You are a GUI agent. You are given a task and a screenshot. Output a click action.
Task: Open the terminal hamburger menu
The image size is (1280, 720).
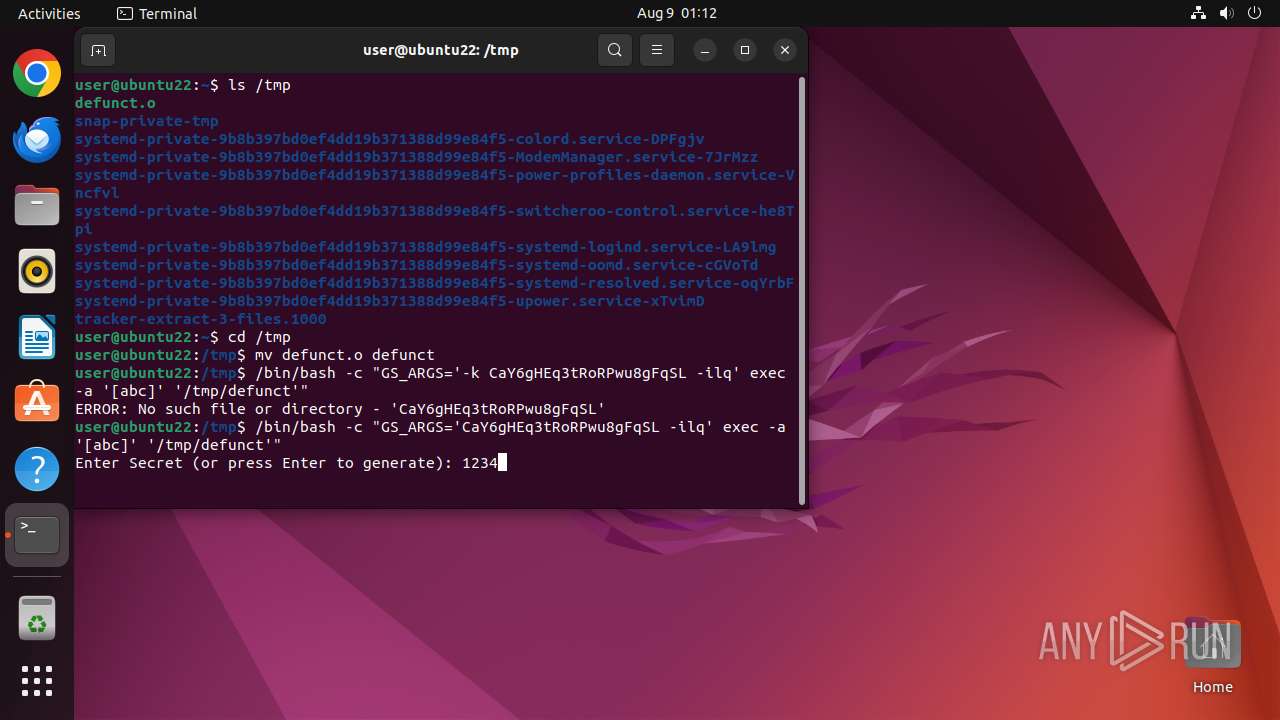tap(657, 50)
